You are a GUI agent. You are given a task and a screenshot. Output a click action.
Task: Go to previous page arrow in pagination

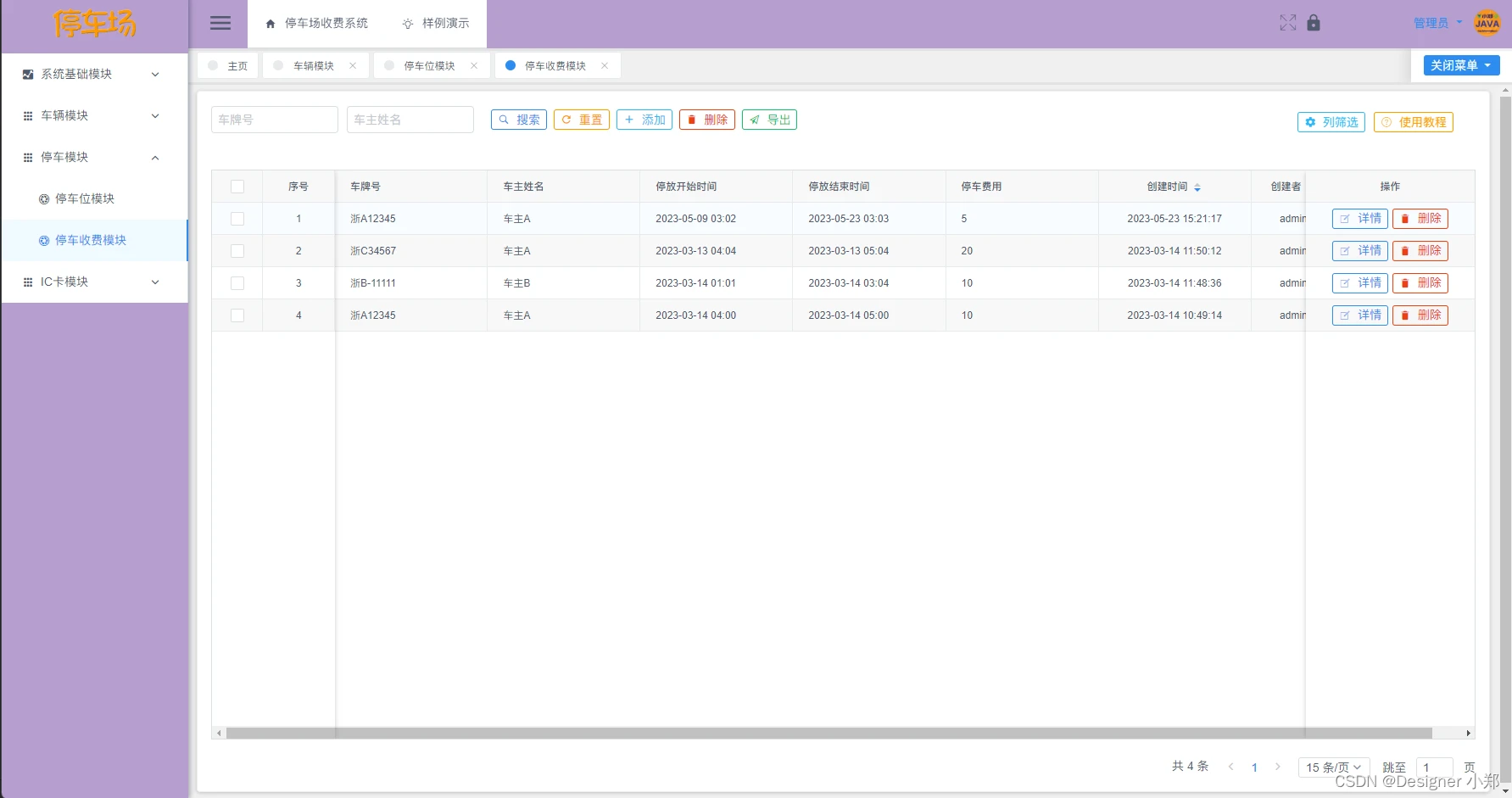coord(1230,767)
